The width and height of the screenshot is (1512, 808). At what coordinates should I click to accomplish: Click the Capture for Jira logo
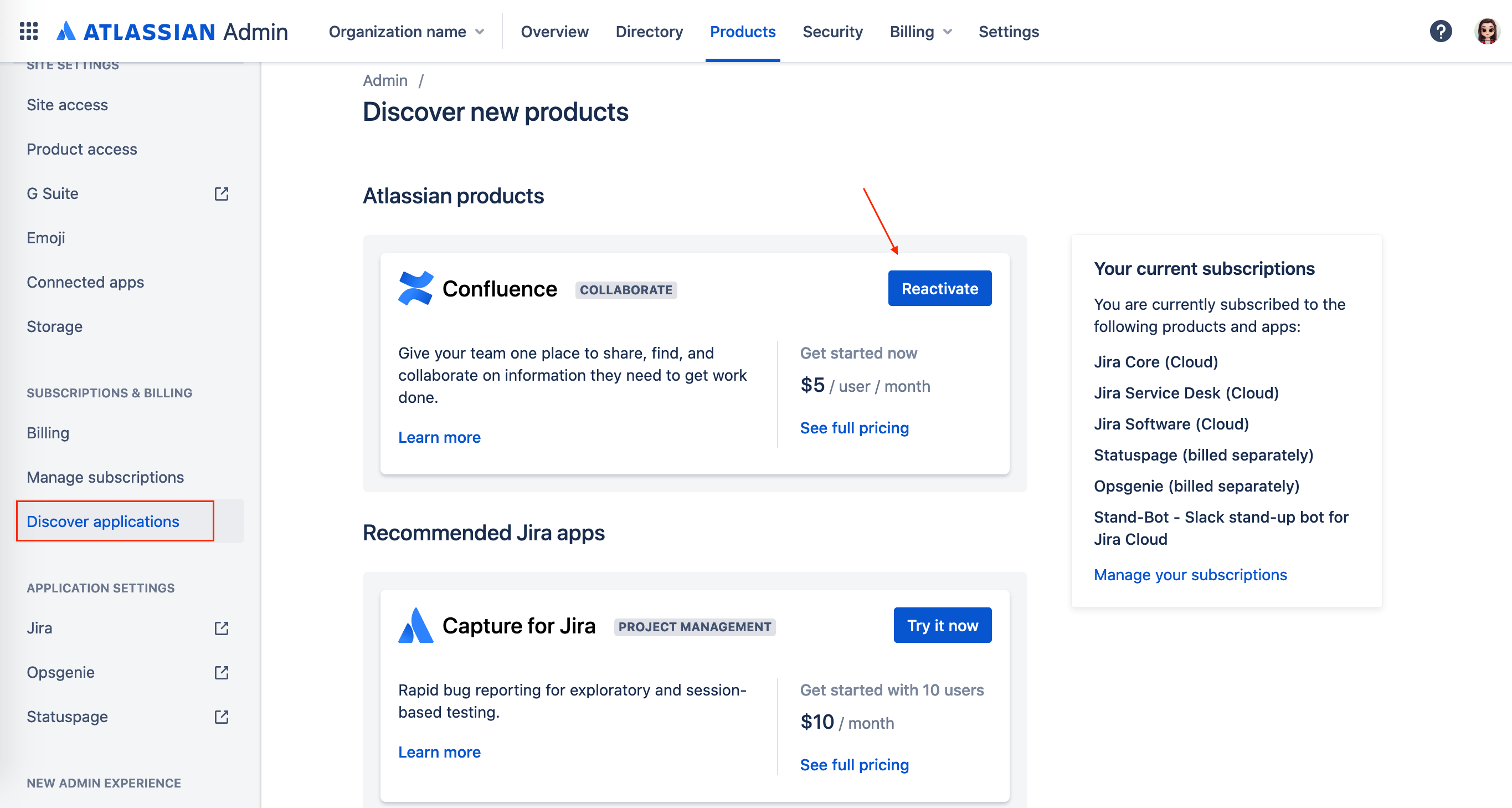point(415,625)
